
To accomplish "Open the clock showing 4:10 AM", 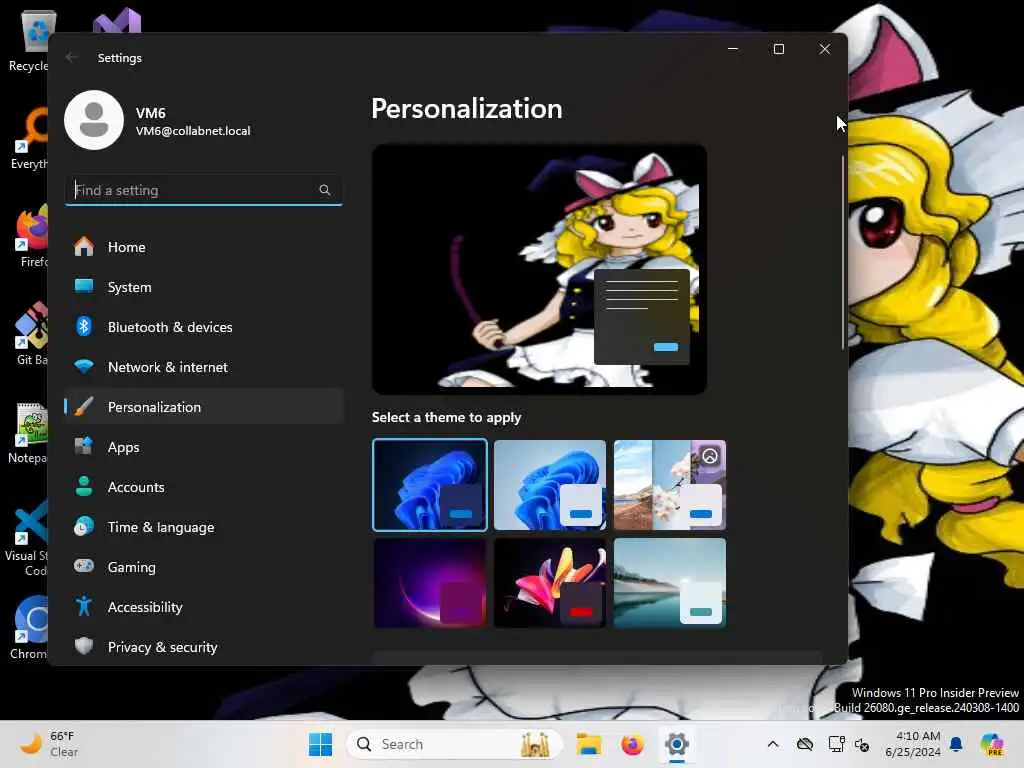I will pyautogui.click(x=913, y=744).
